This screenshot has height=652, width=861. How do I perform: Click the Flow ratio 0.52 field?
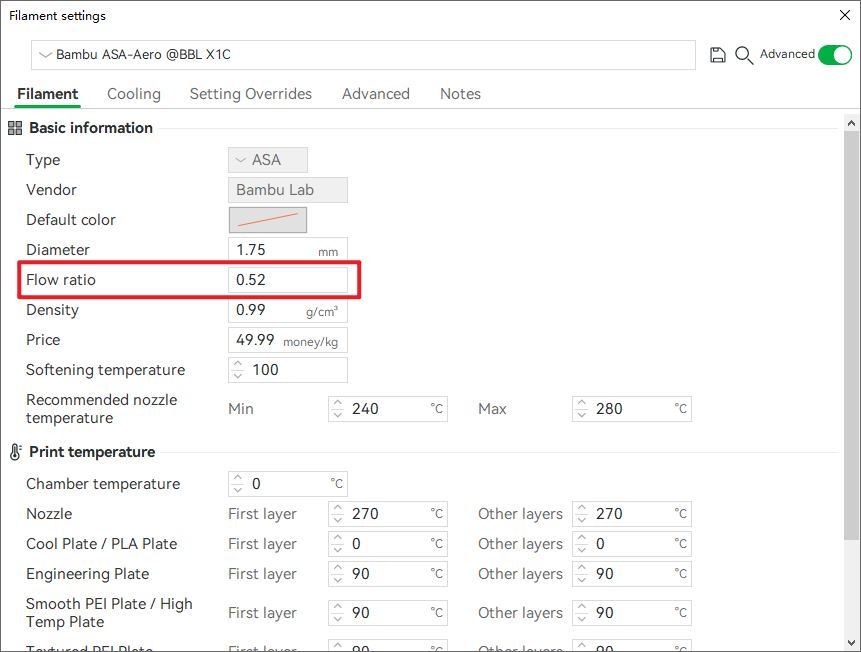pyautogui.click(x=288, y=280)
